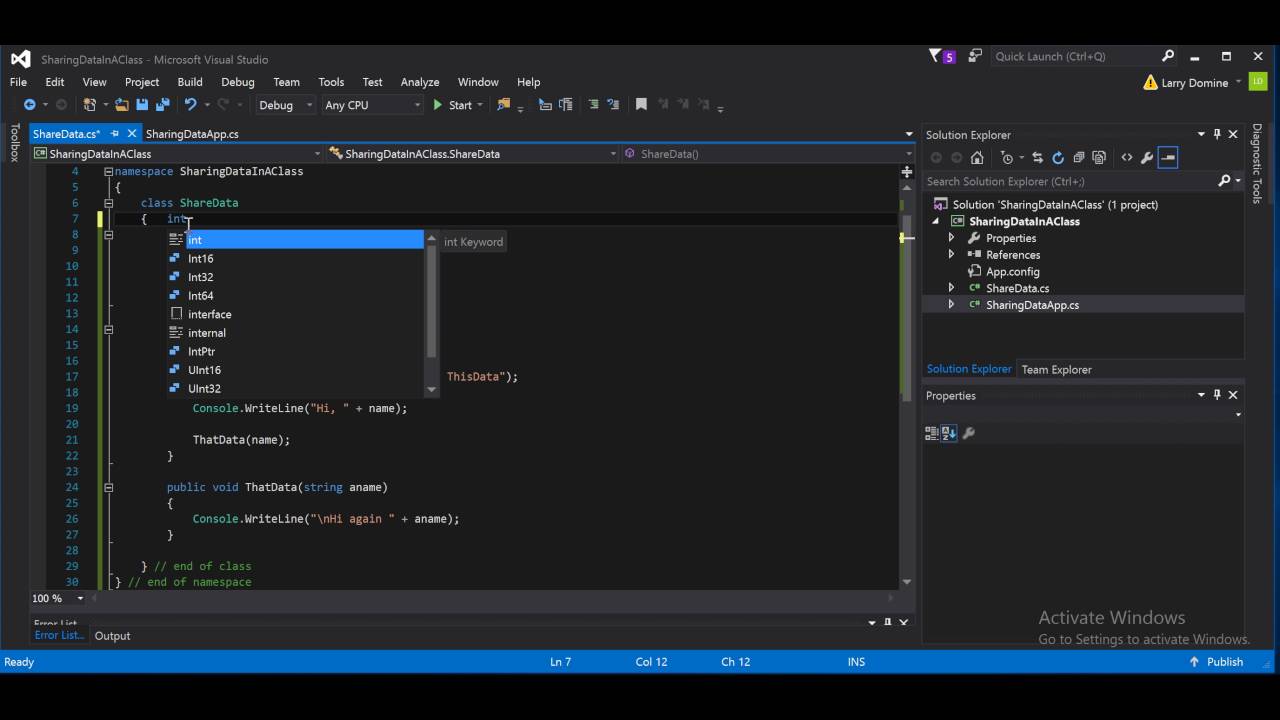Expand the References node in Solution Explorer
The width and height of the screenshot is (1280, 720).
pyautogui.click(x=951, y=255)
